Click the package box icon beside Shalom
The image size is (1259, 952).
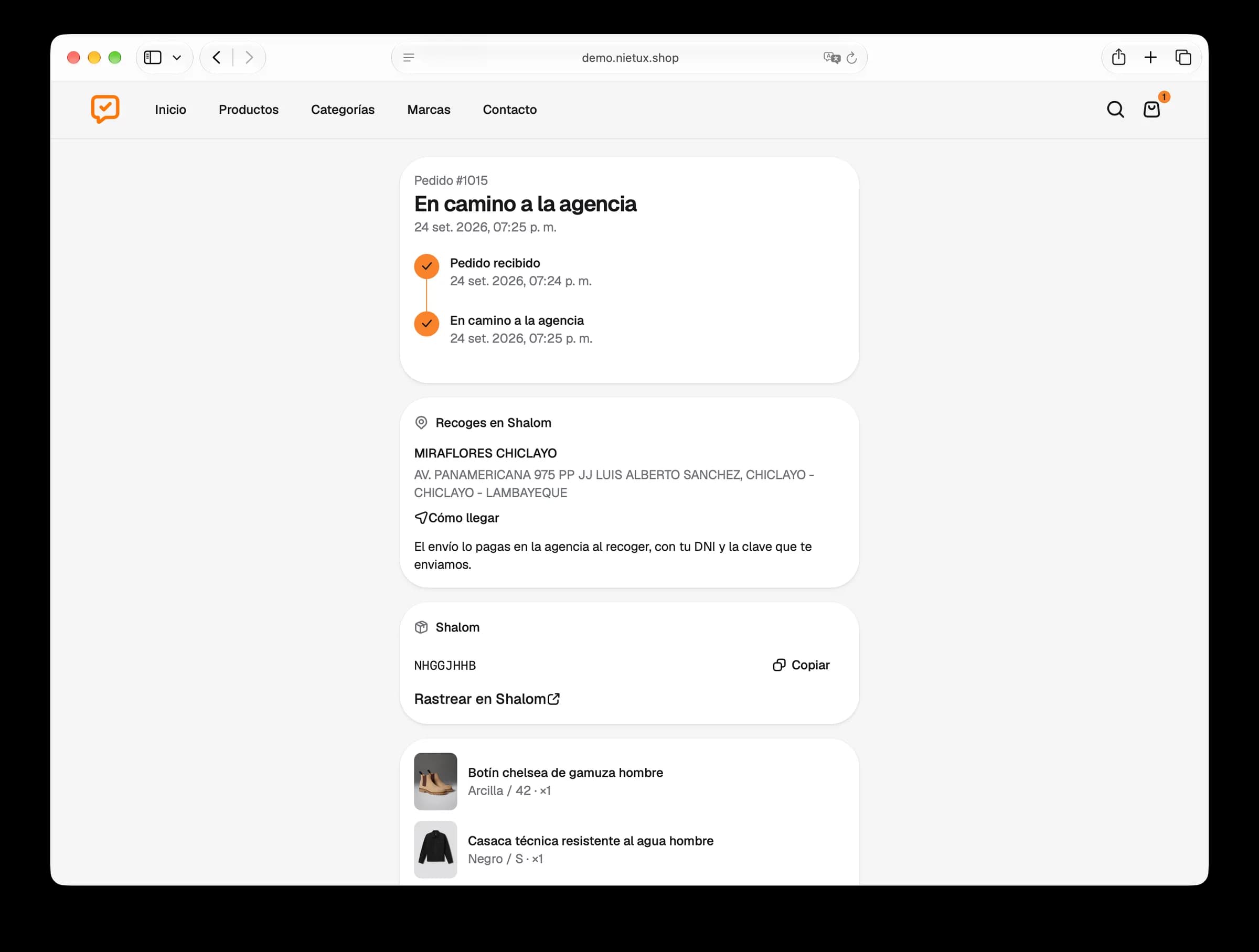point(421,627)
